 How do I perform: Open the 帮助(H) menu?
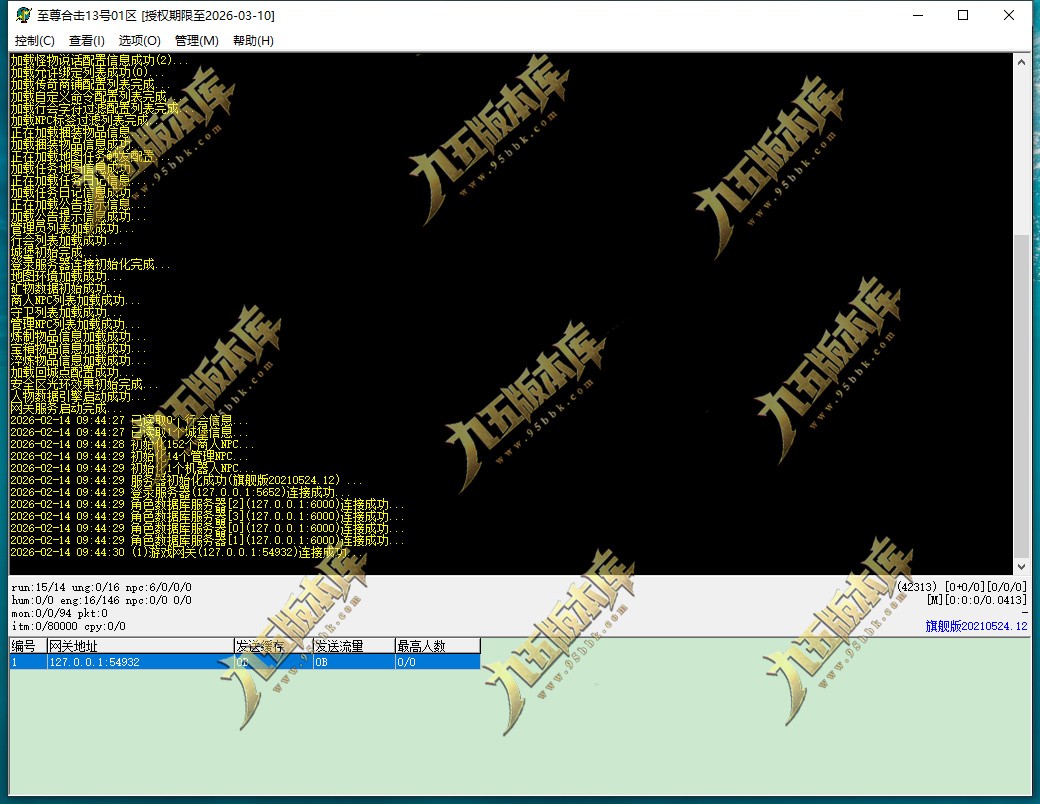tap(253, 40)
